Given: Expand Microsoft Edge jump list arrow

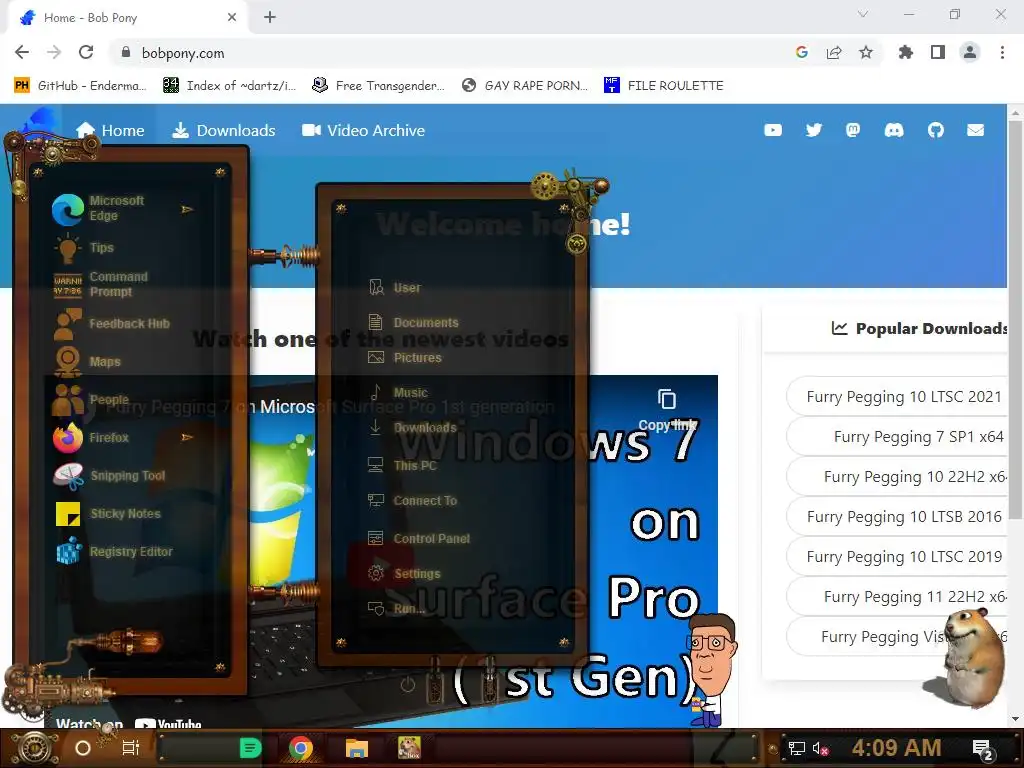Looking at the screenshot, I should coord(187,209).
